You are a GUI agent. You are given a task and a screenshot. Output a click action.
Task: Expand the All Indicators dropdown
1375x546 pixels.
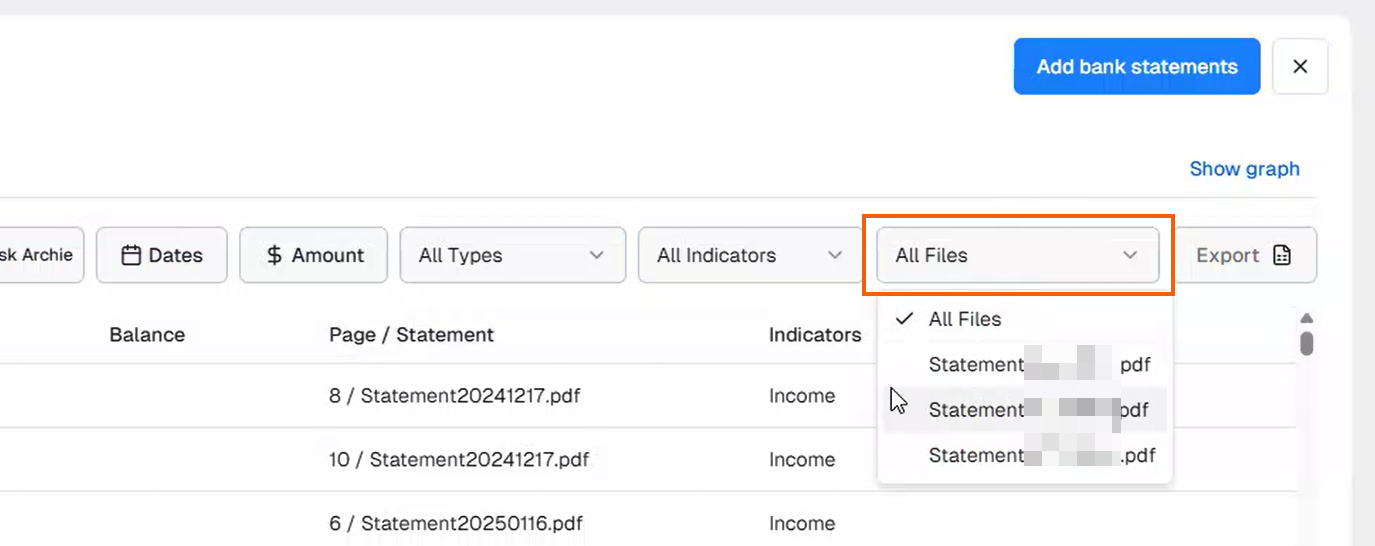coord(751,255)
